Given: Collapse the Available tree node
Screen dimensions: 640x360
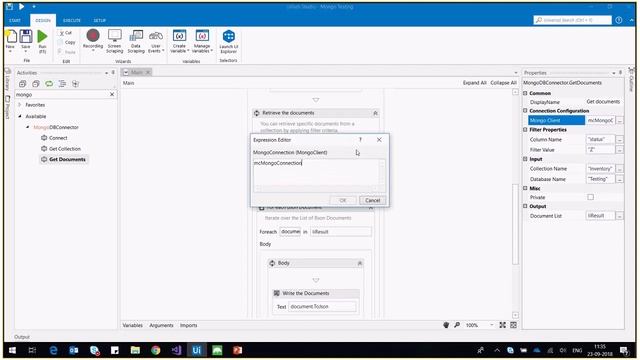Looking at the screenshot, I should click(20, 116).
